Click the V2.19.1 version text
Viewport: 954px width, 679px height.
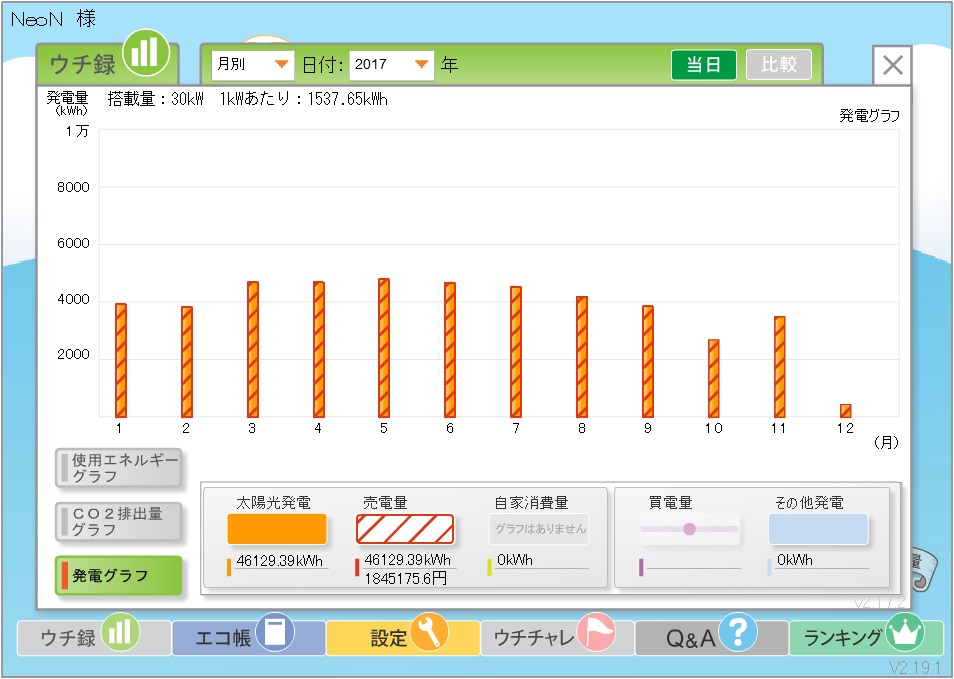point(915,667)
